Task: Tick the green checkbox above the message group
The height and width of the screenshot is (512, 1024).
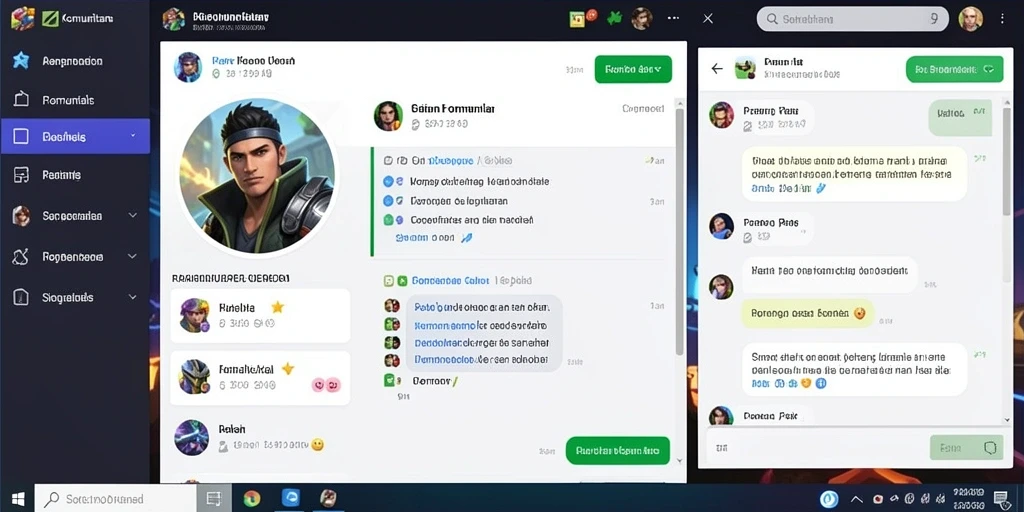Action: click(x=402, y=281)
